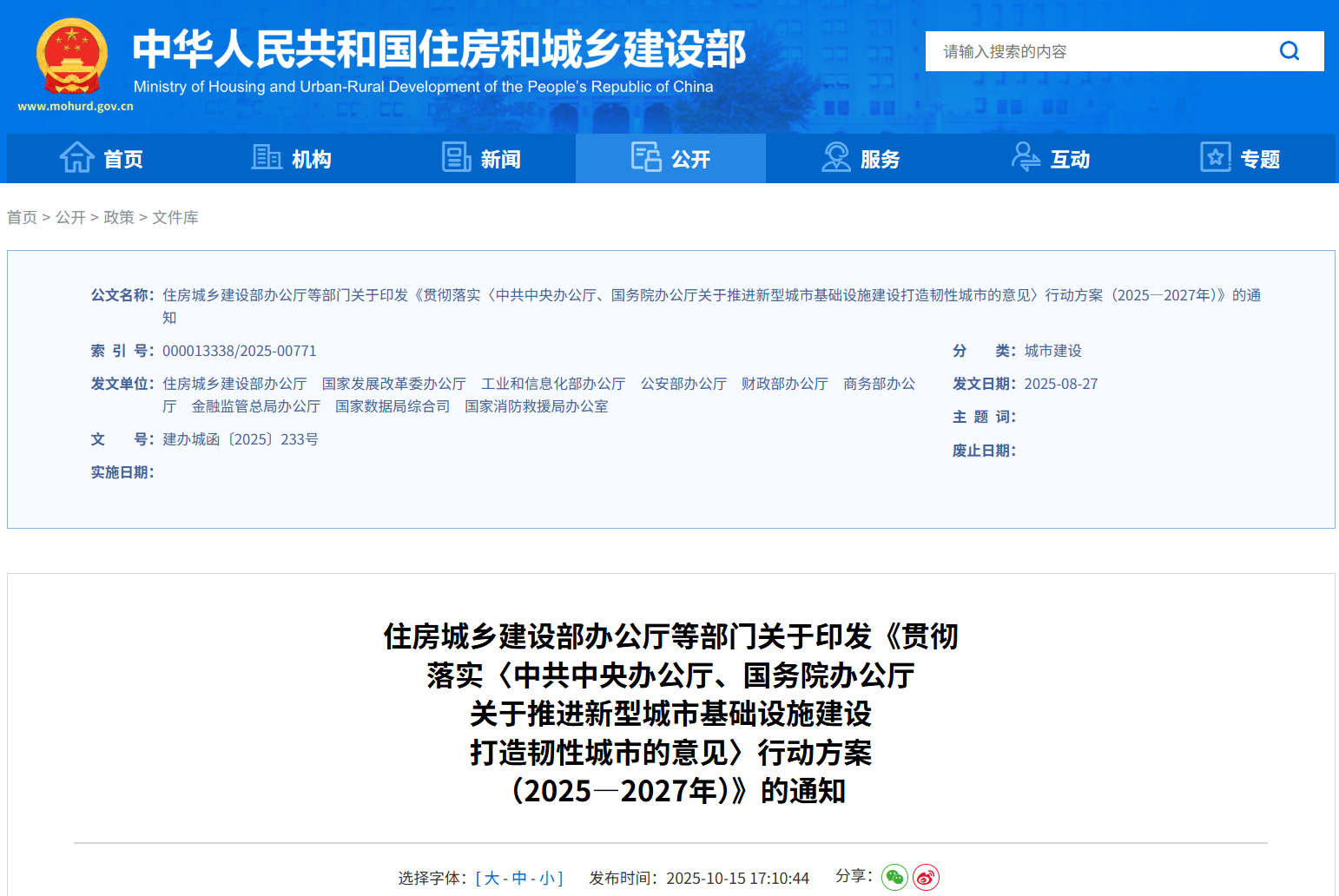
Task: Click the 互动 interaction icon
Action: point(1026,158)
